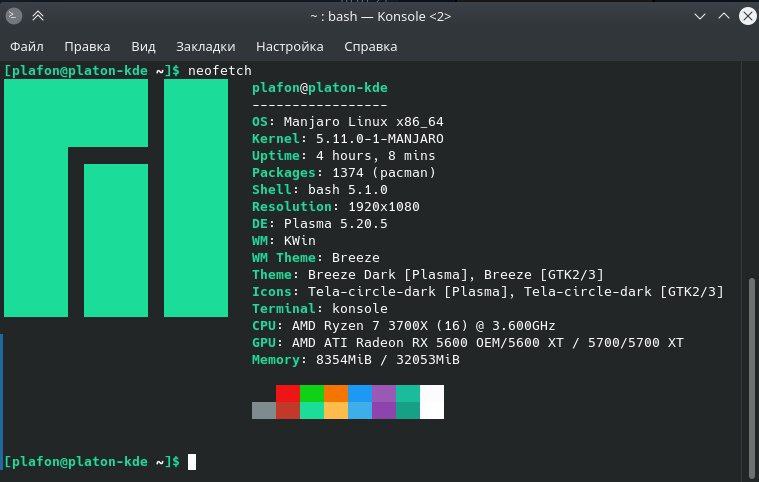Open the Файл menu

click(x=27, y=46)
